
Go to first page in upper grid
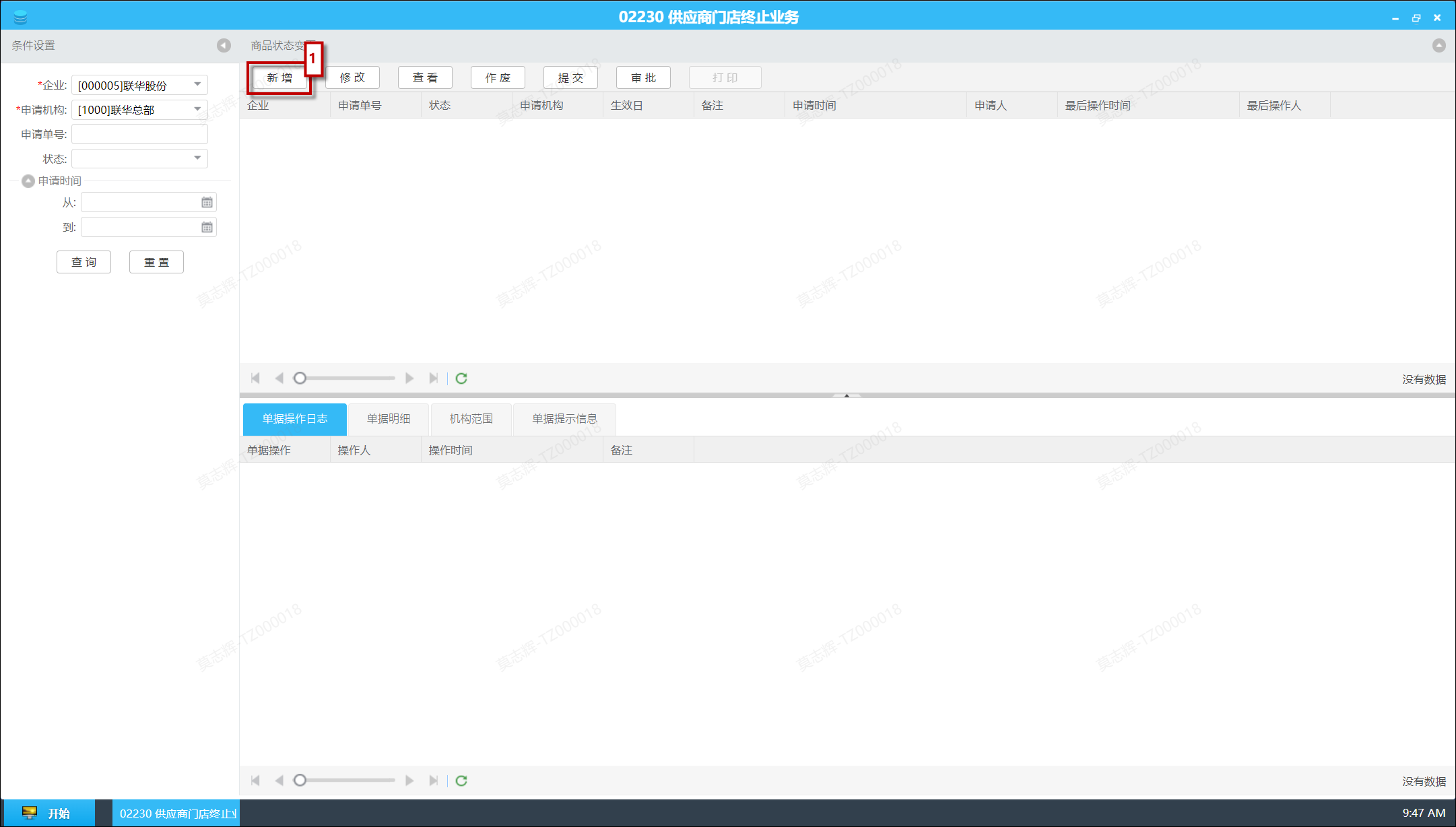(255, 378)
